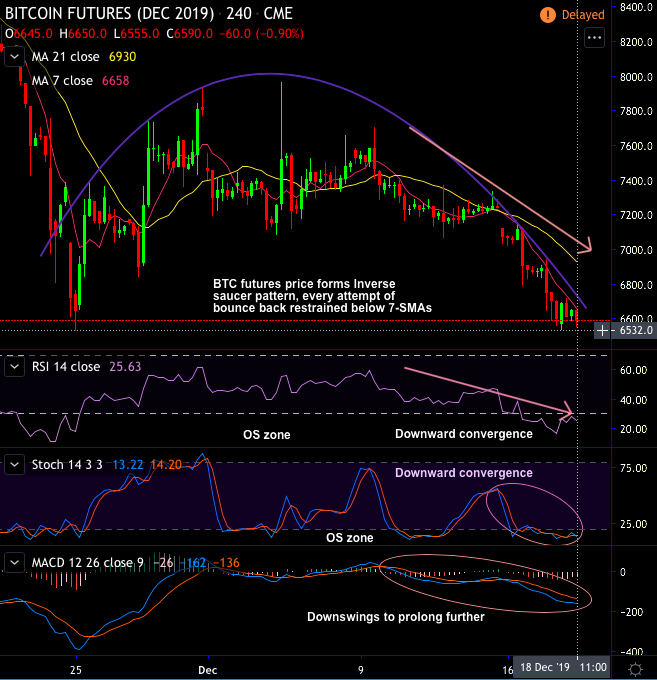Click the Dec label on the time axis
This screenshot has width=657, height=680.
click(208, 670)
